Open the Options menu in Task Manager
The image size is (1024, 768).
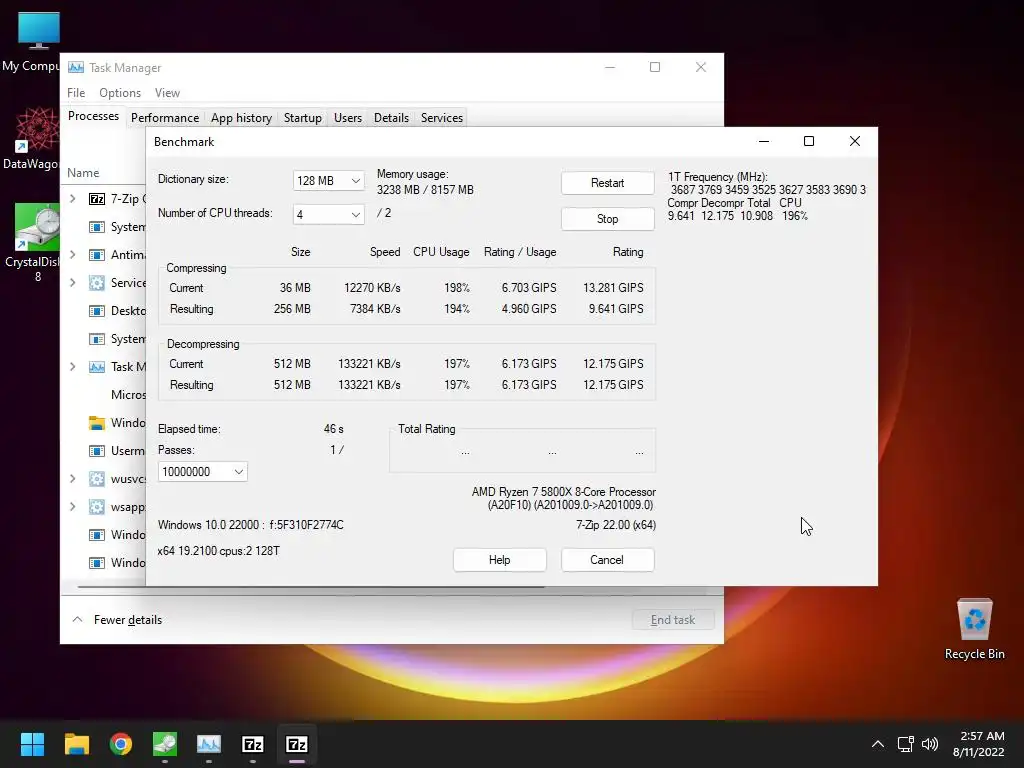pos(120,93)
